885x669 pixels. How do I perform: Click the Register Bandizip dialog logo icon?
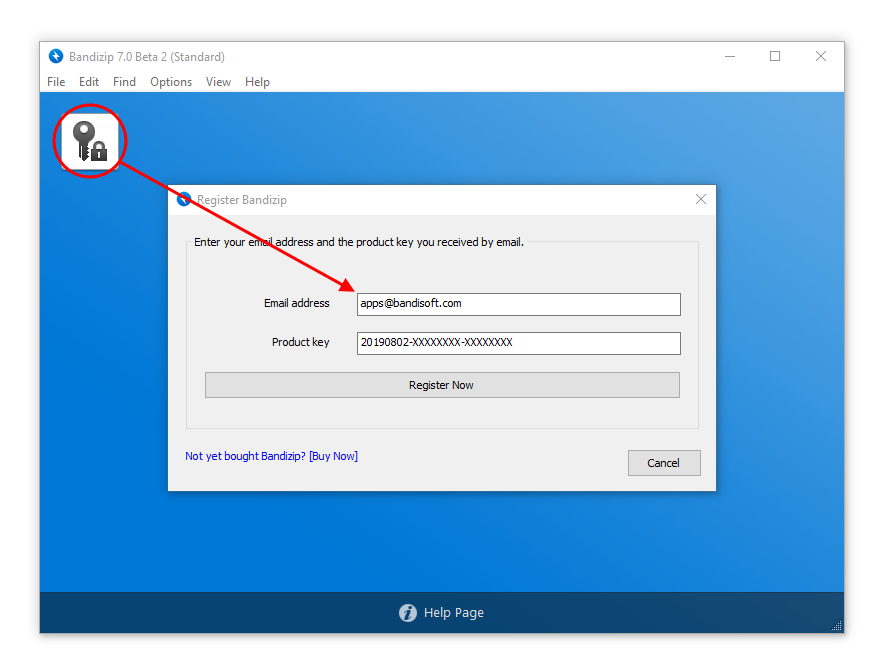pos(183,200)
